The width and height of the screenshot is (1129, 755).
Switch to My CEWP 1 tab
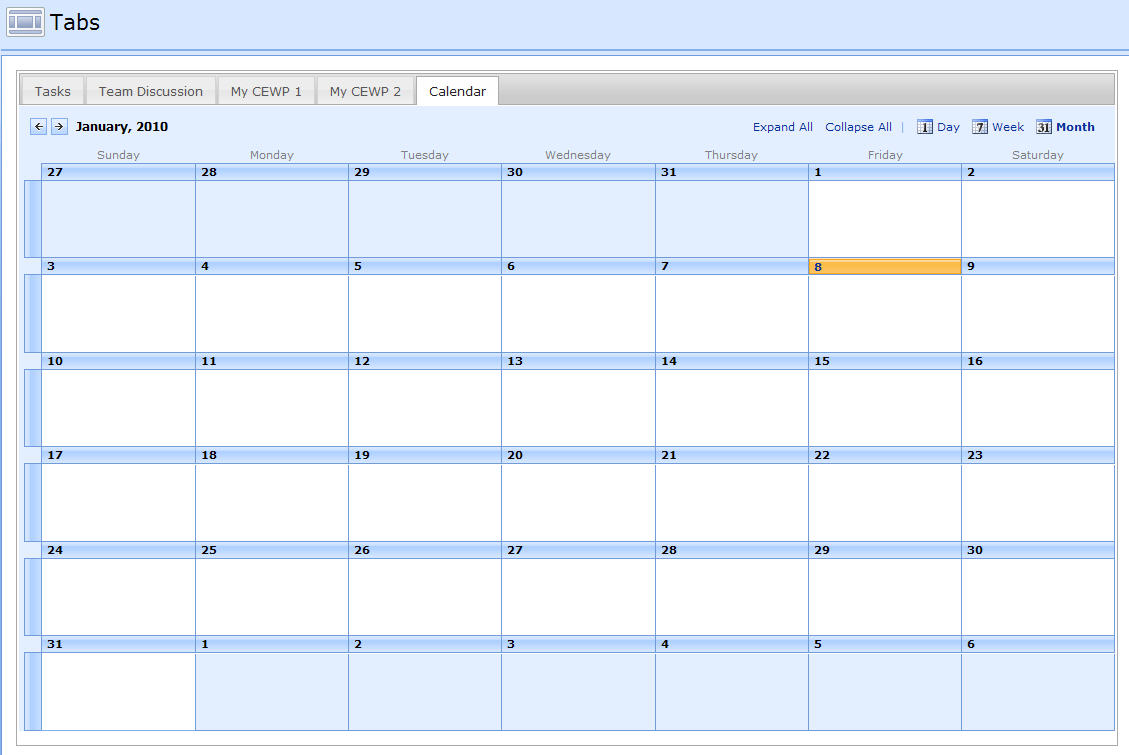(x=266, y=91)
